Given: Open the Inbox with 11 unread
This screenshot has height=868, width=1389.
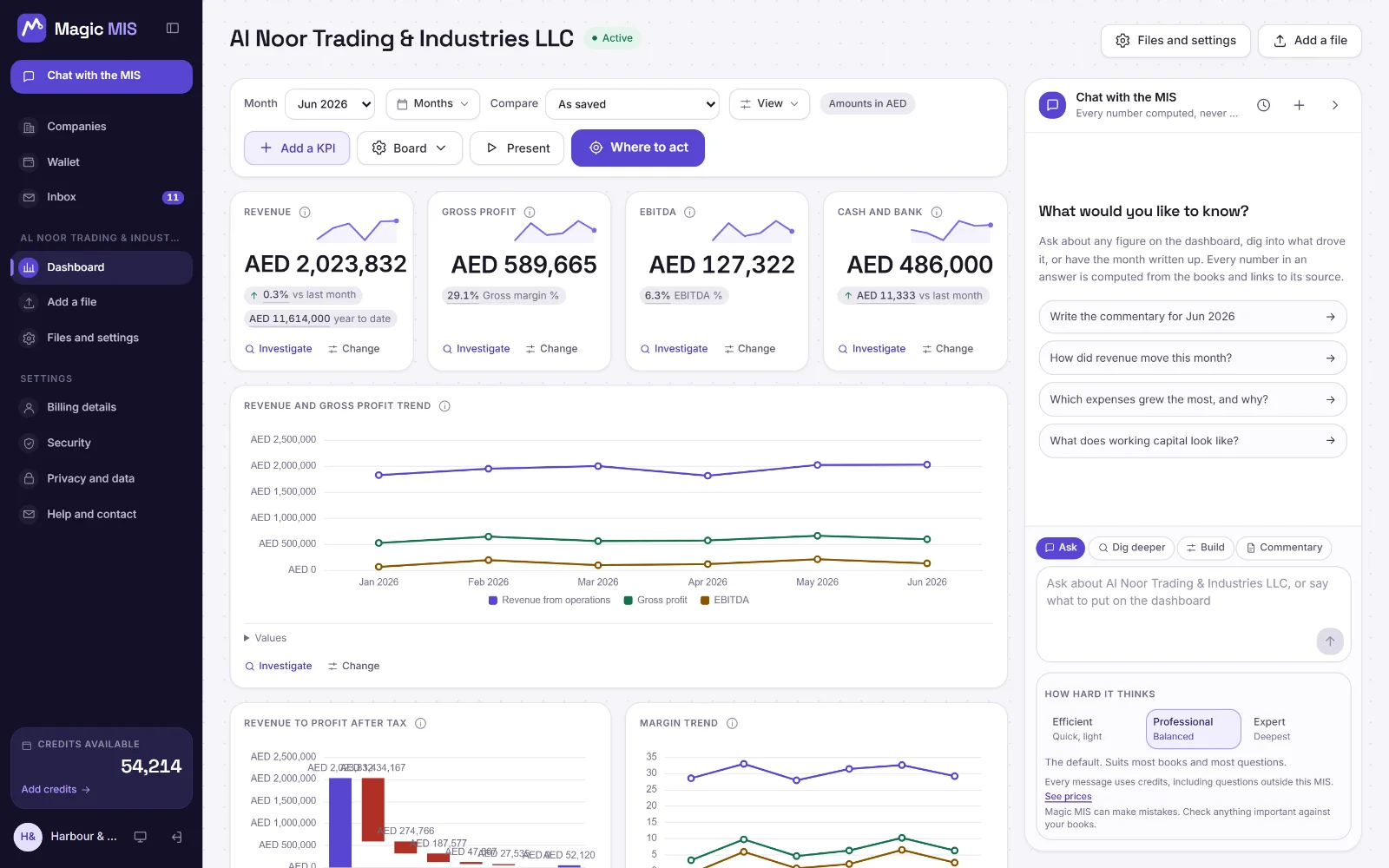Looking at the screenshot, I should coord(102,197).
